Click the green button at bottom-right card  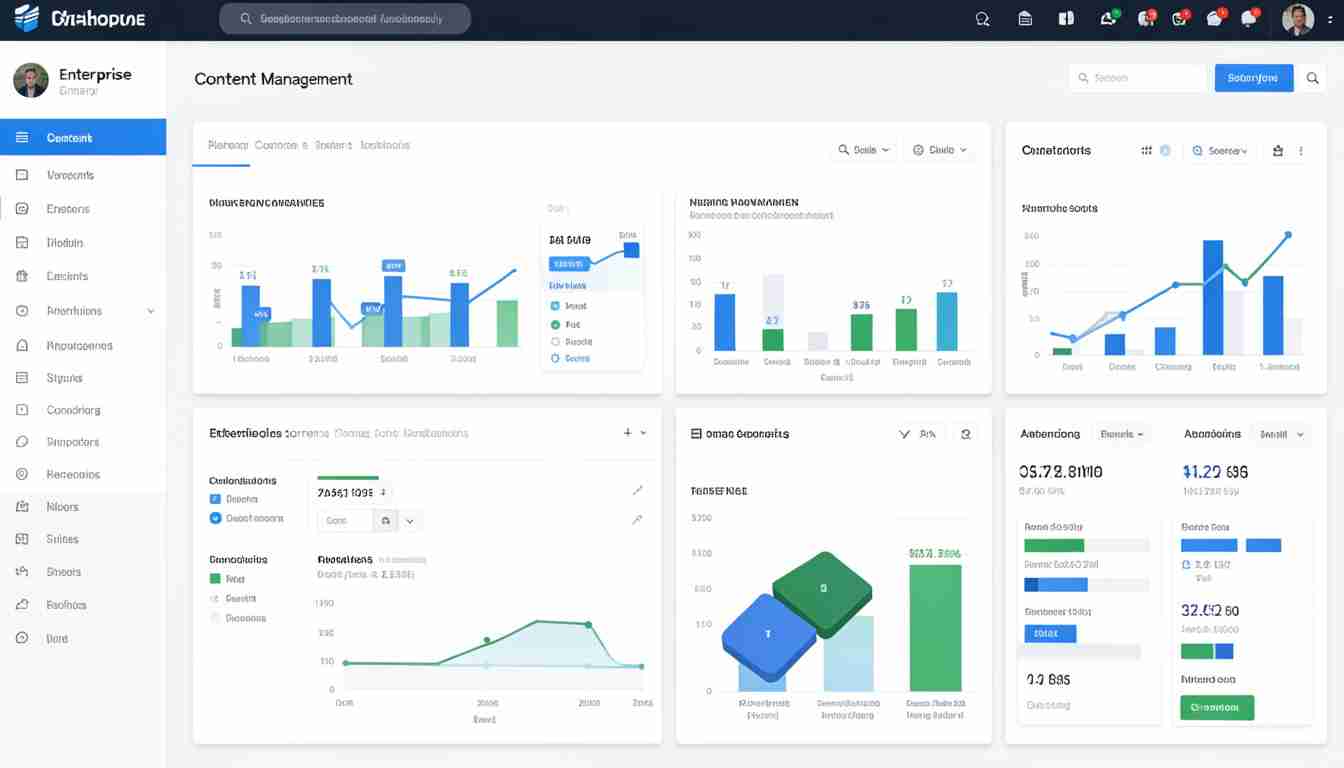pos(1216,707)
